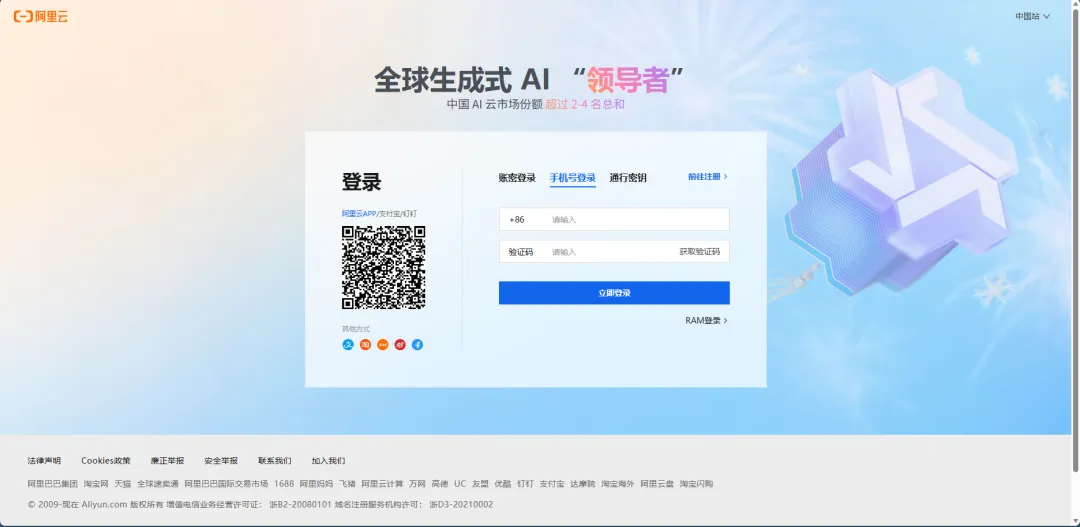
Task: Switch to the 账密登录 tab
Action: (x=517, y=178)
